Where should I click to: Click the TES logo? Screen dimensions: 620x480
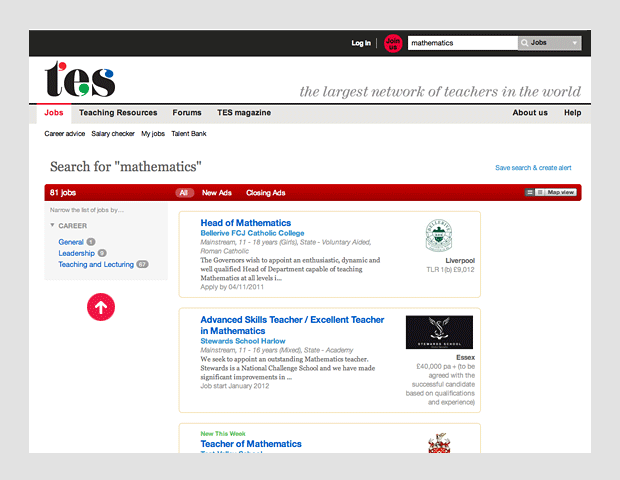pos(79,80)
